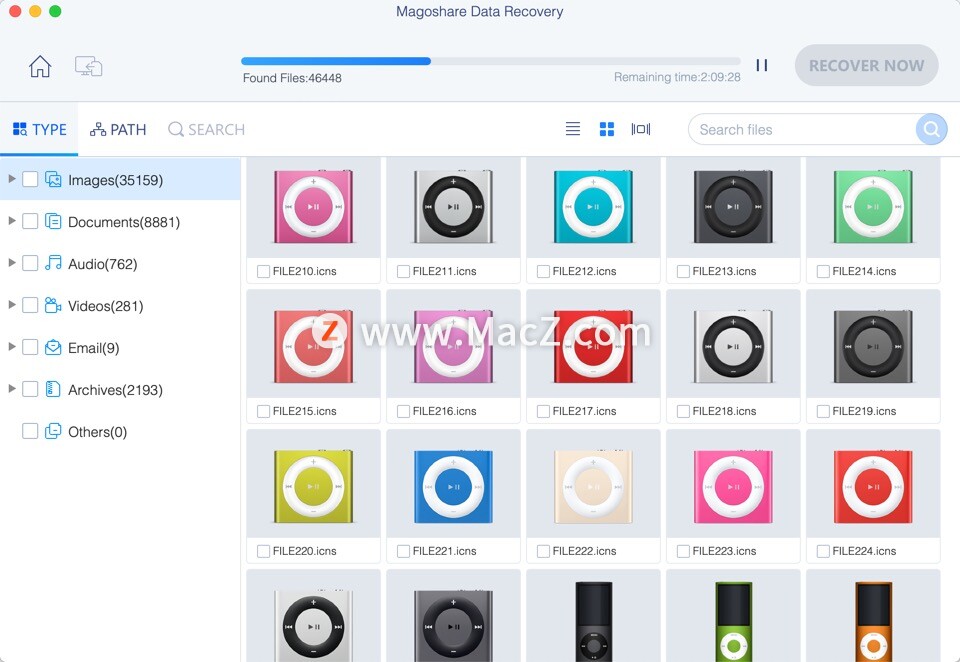
Task: Click the Remaining time:2:09:28 text
Action: pos(677,77)
